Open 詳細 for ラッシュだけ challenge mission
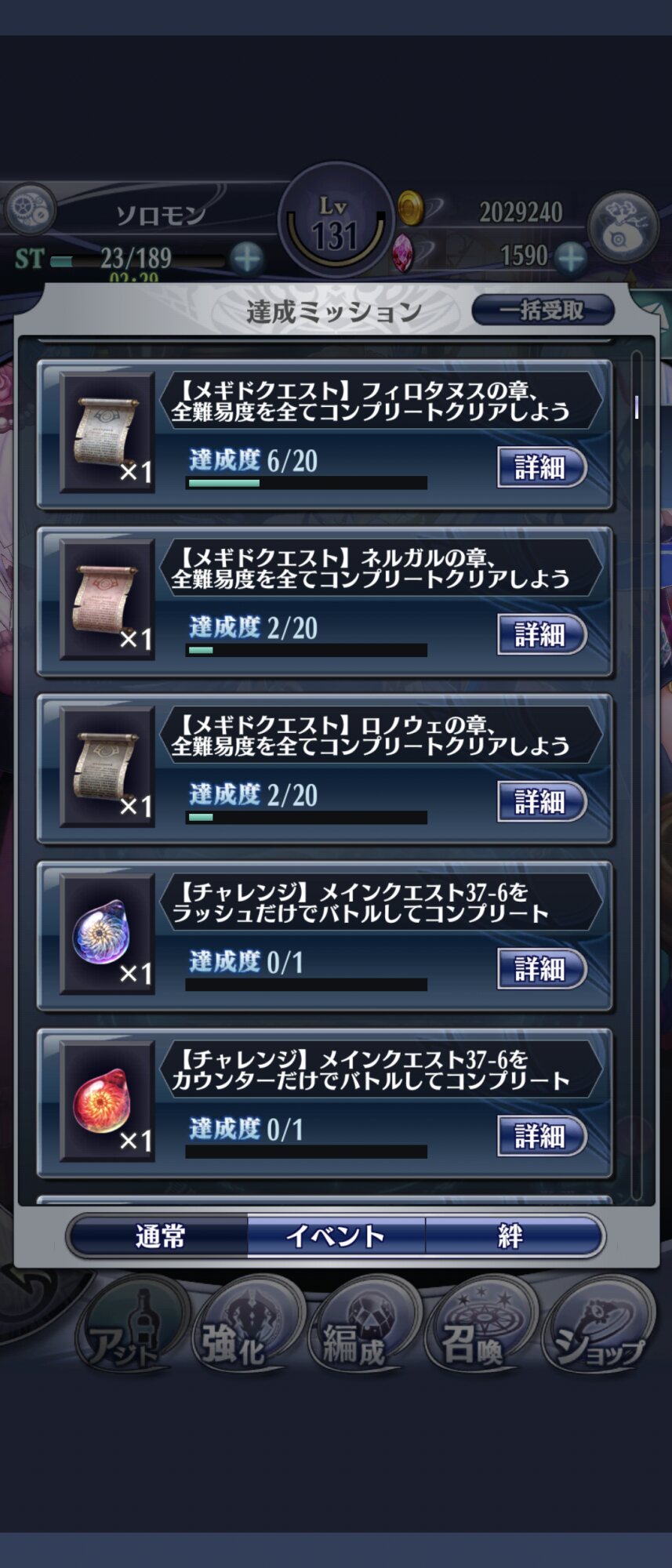This screenshot has height=1568, width=672. coord(542,969)
